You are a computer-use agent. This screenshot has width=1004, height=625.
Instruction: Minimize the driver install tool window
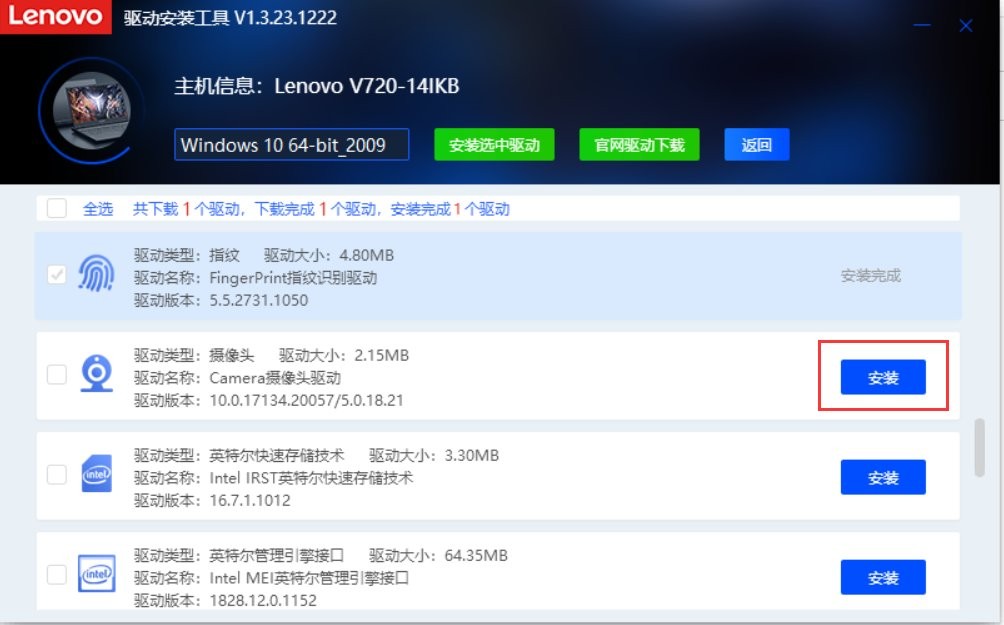pos(922,26)
